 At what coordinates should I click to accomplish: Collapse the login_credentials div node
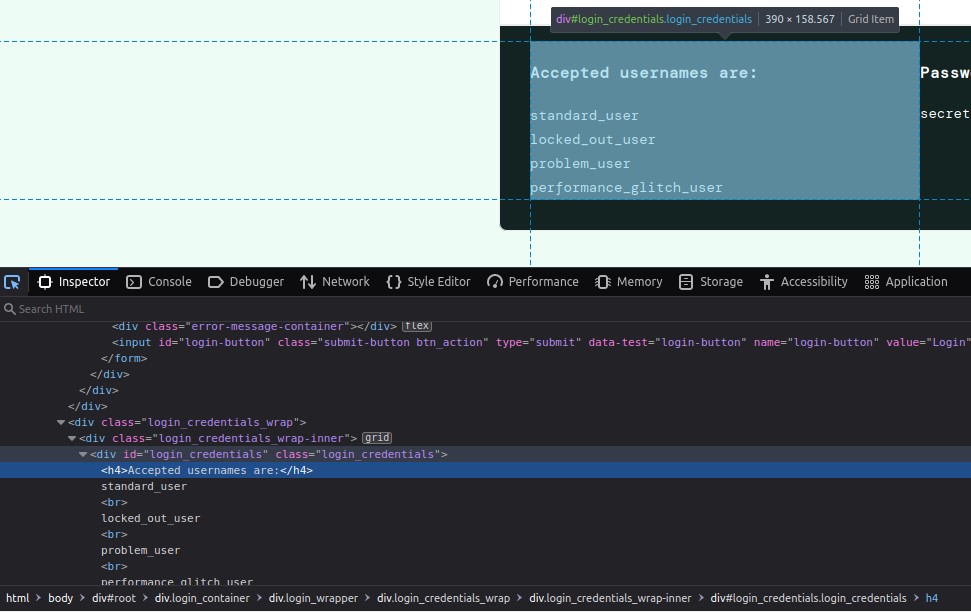coord(83,455)
